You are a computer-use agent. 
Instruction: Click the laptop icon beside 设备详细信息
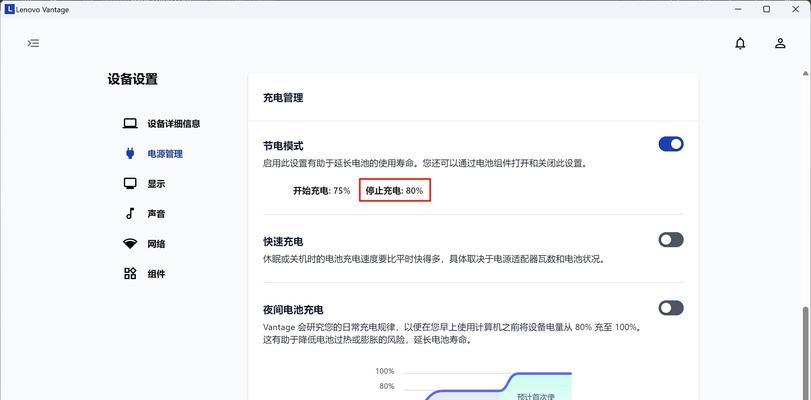coord(130,124)
